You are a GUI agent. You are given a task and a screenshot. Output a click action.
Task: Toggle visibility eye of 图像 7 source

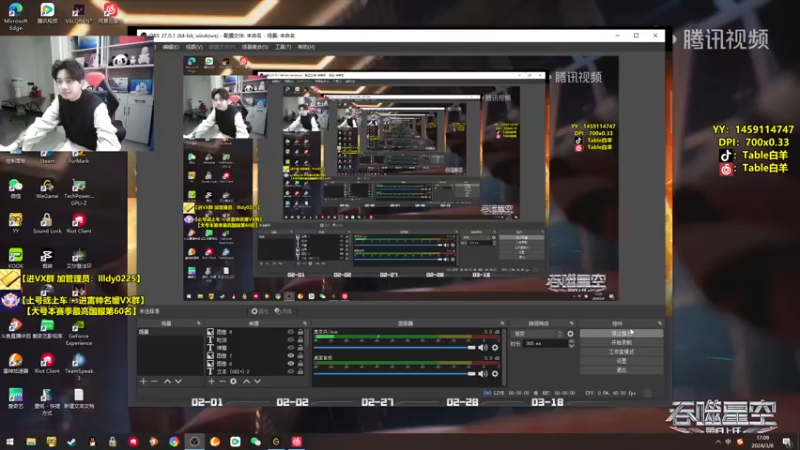tap(291, 356)
